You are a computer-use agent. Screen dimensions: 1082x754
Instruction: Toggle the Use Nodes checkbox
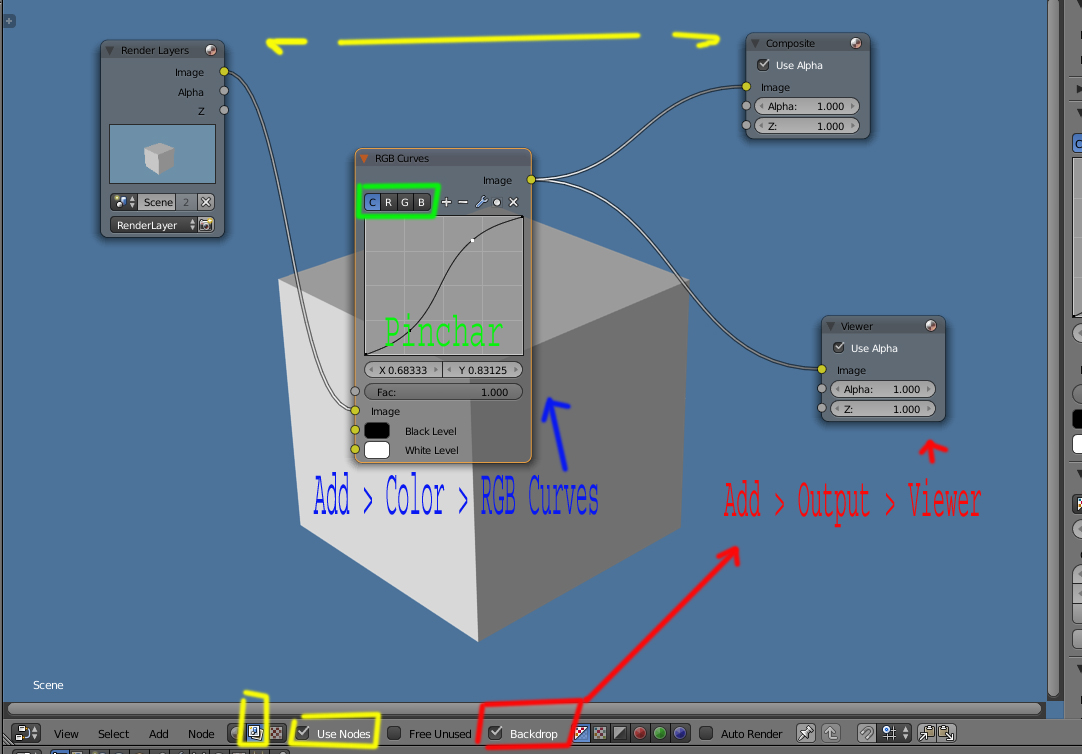(x=303, y=733)
